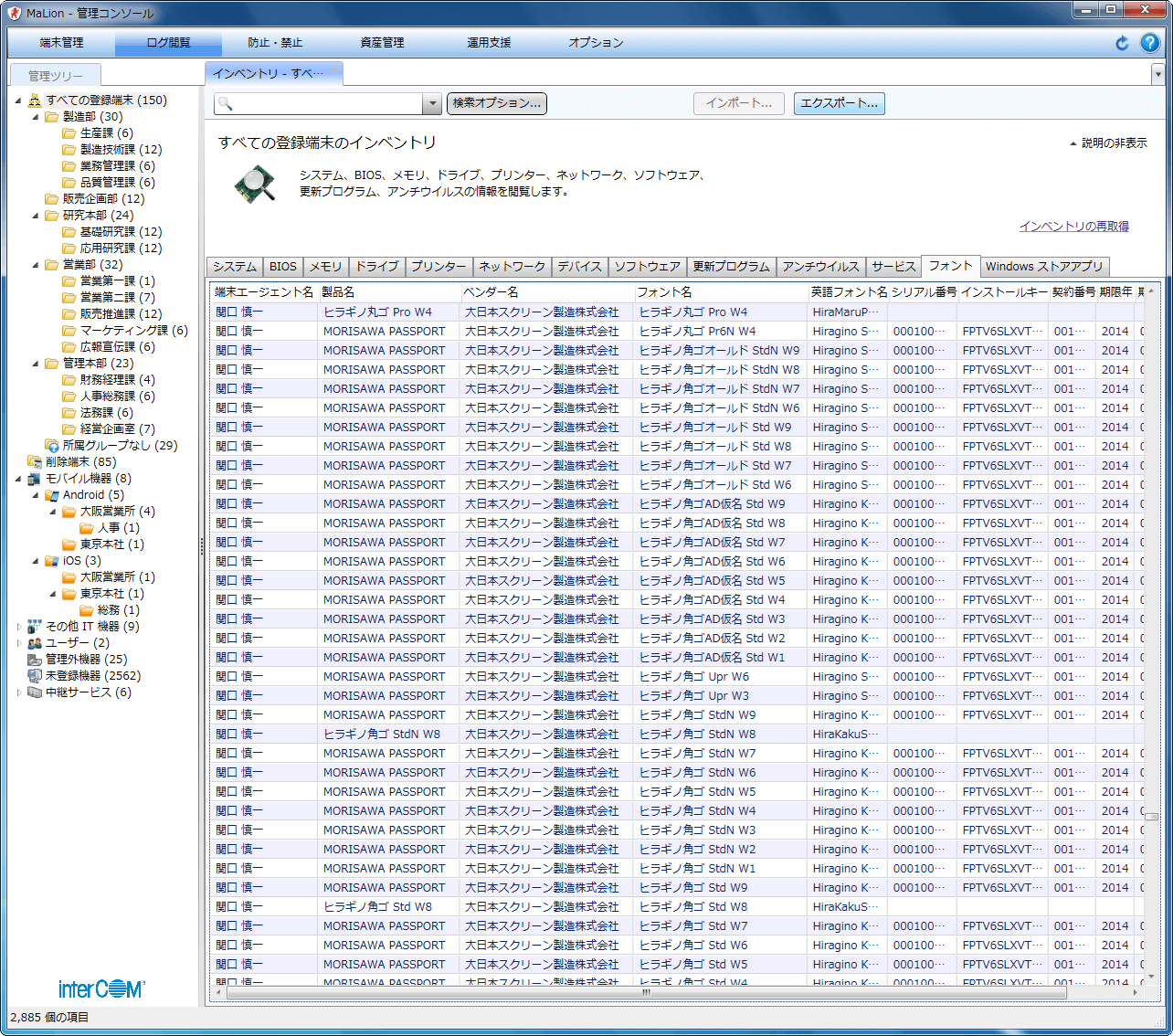Click the users (ユーザー) icon in tree

pos(35,643)
